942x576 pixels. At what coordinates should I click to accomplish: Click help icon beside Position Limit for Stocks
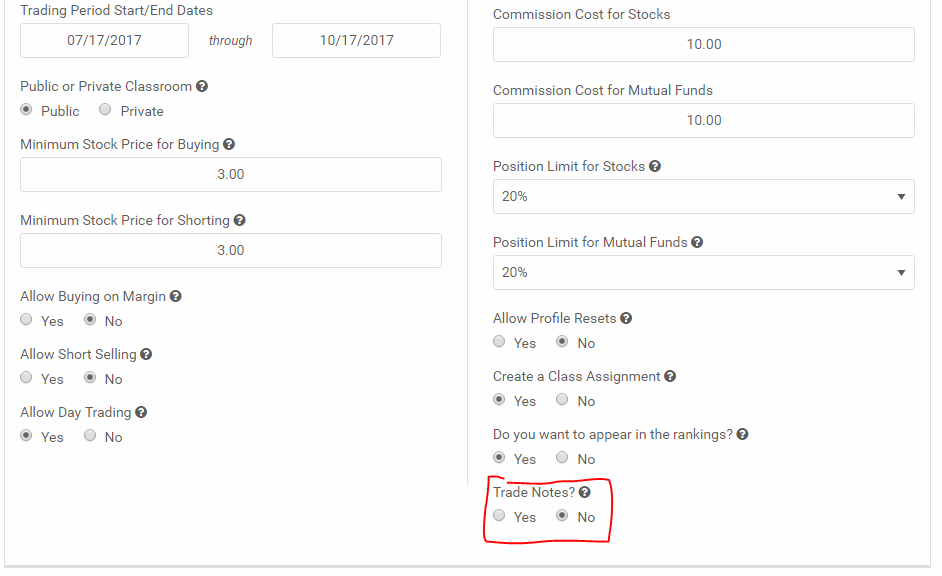tap(655, 166)
